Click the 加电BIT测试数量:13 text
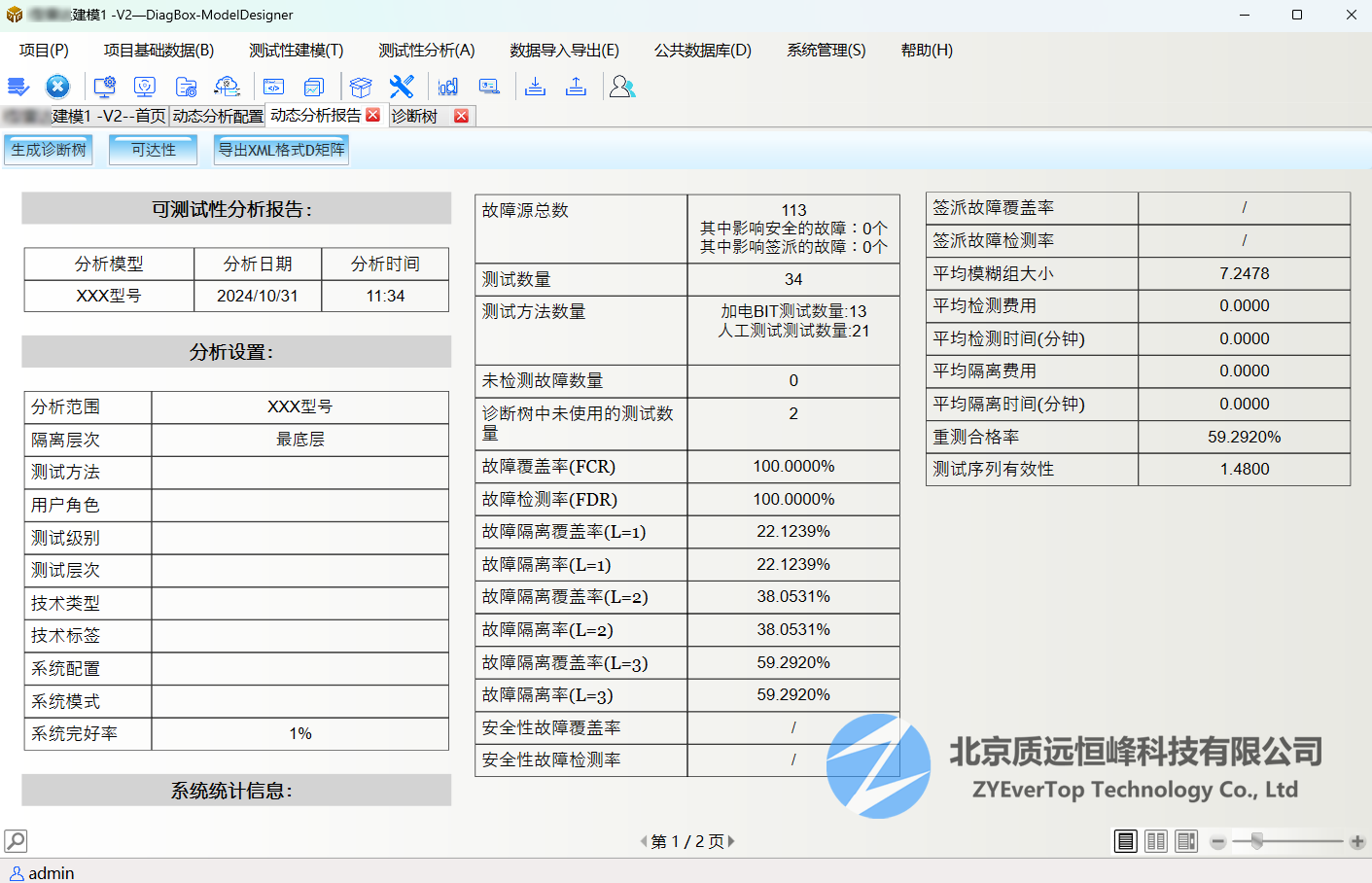The width and height of the screenshot is (1372, 883). pos(793,311)
